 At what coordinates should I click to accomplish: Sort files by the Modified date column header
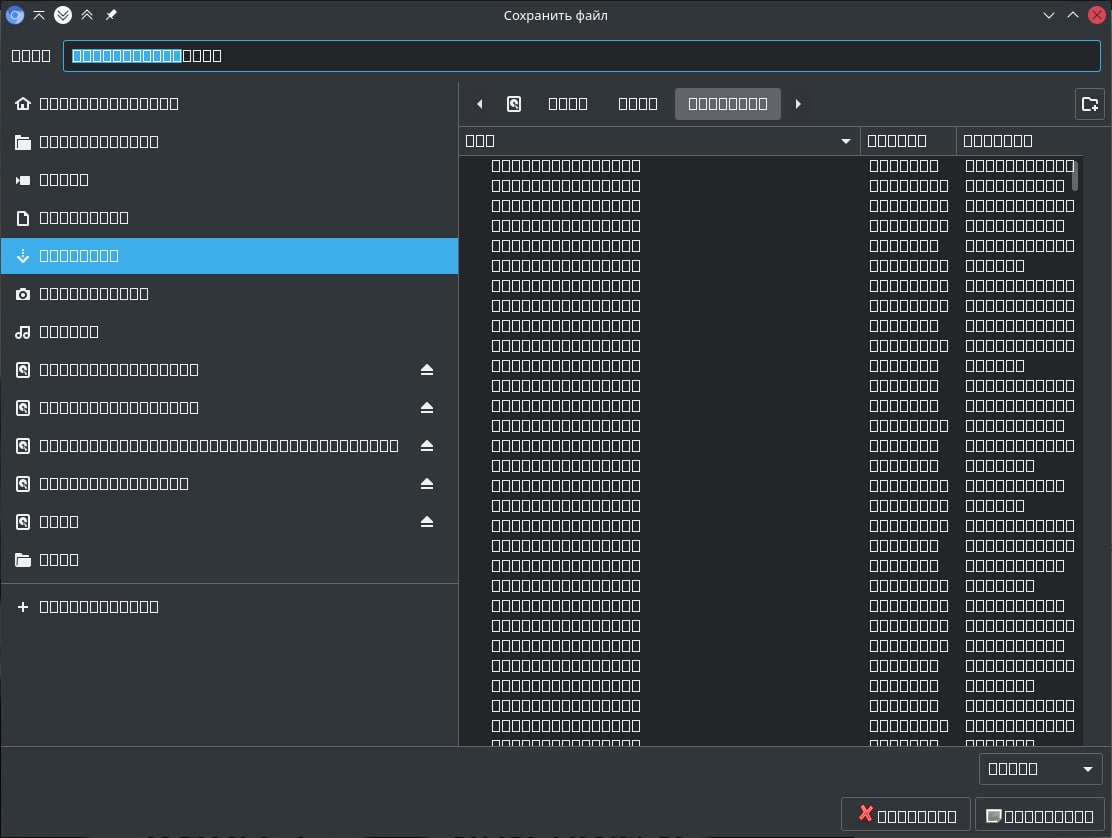point(1019,141)
